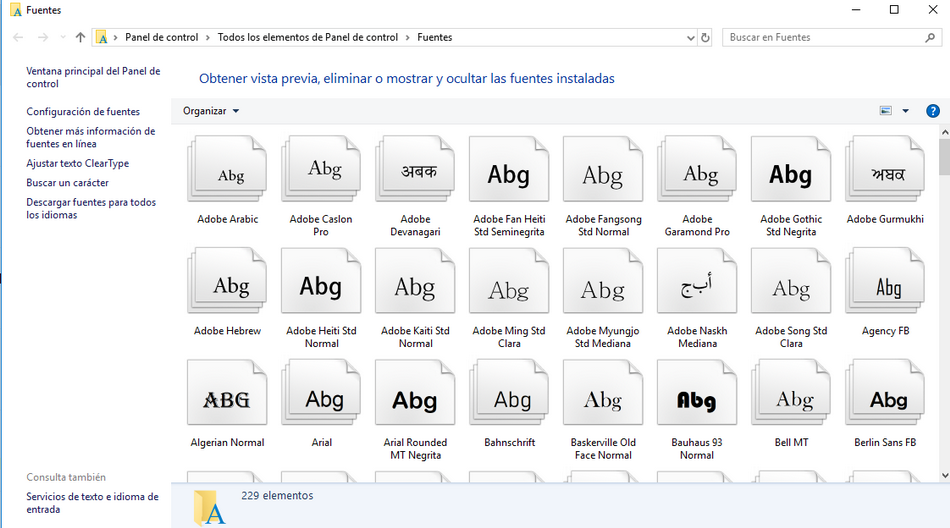
Task: Click the refresh button beside address bar
Action: click(x=705, y=38)
